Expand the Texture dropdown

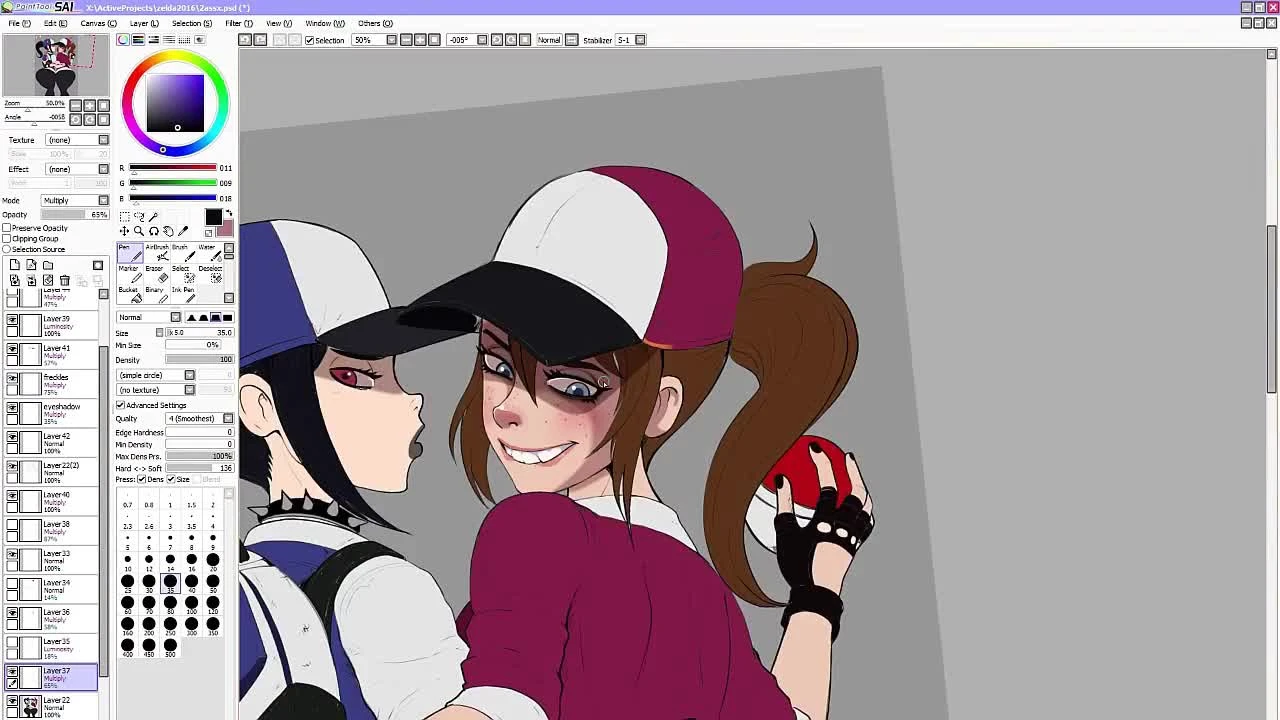tap(78, 140)
